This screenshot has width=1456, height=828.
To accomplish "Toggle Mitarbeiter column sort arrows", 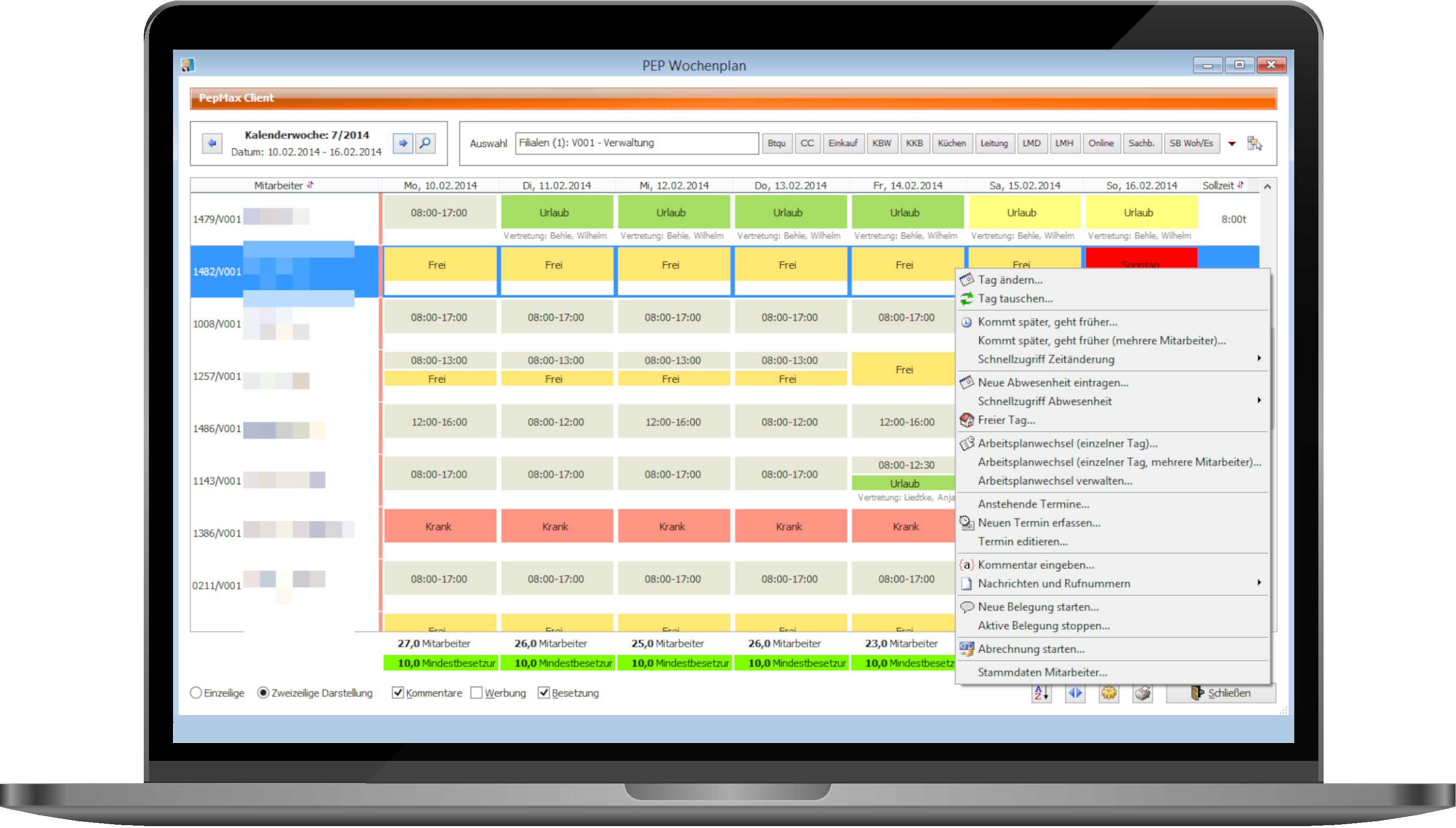I will tap(310, 185).
